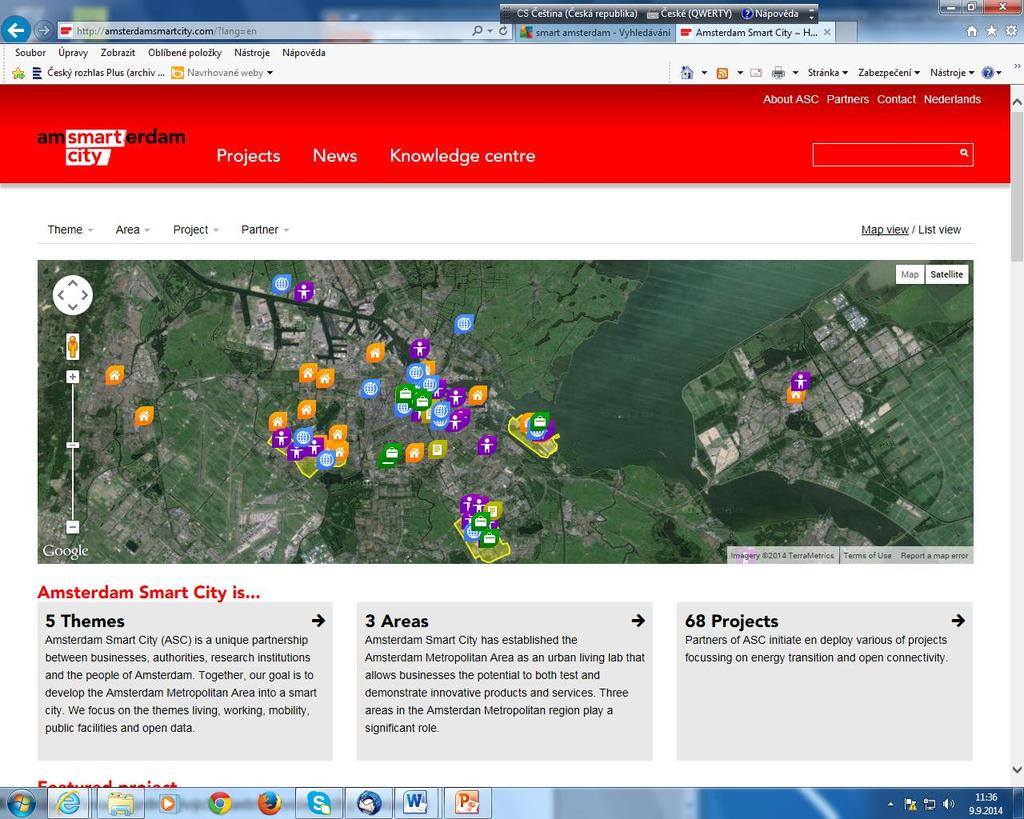The height and width of the screenshot is (819, 1024).
Task: Click the Add to favorites bar star icon
Action: 18,72
